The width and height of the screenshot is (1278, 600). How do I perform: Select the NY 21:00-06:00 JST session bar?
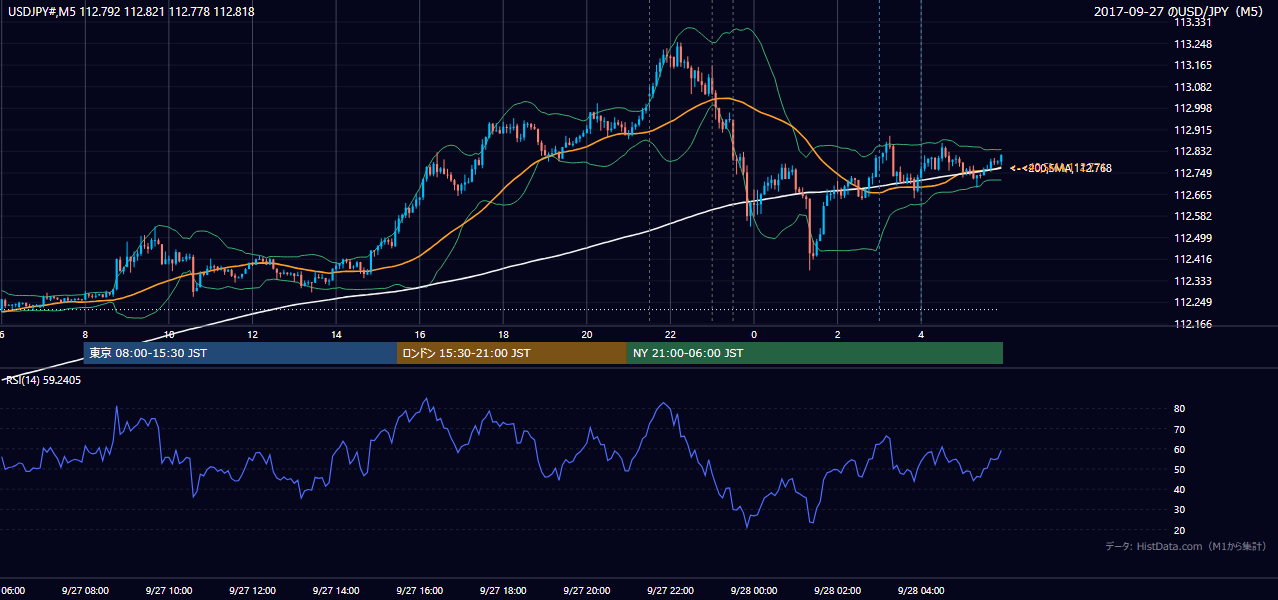pos(815,353)
